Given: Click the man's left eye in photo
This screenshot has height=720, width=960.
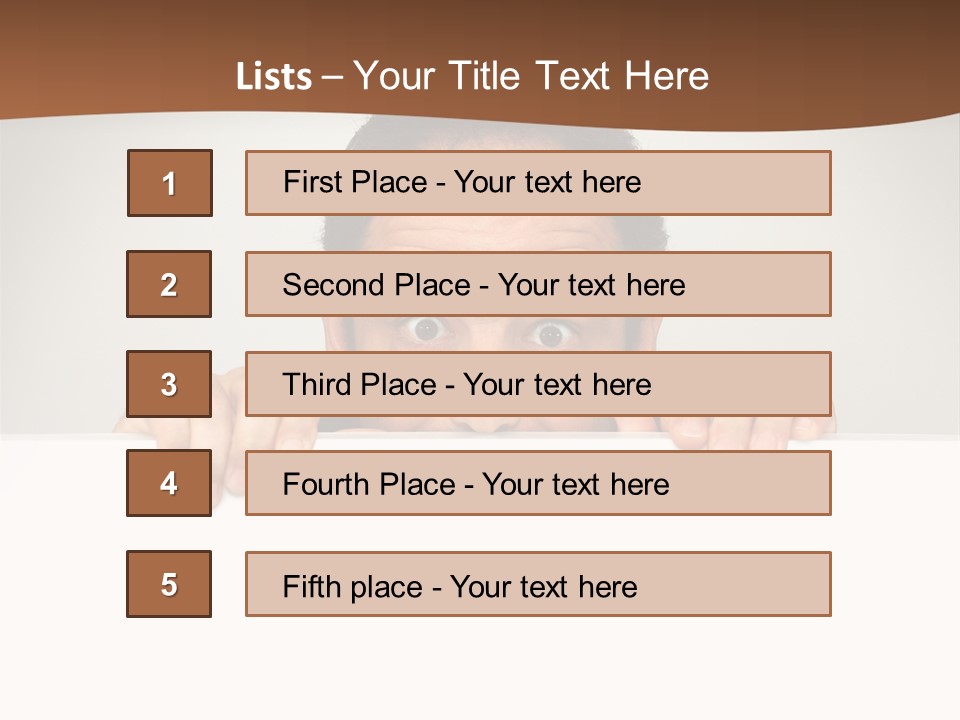Looking at the screenshot, I should pyautogui.click(x=428, y=329).
